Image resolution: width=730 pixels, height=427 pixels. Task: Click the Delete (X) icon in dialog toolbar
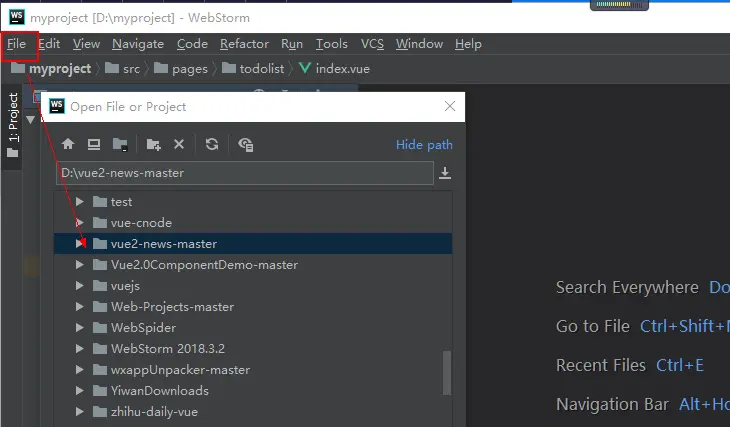click(179, 144)
